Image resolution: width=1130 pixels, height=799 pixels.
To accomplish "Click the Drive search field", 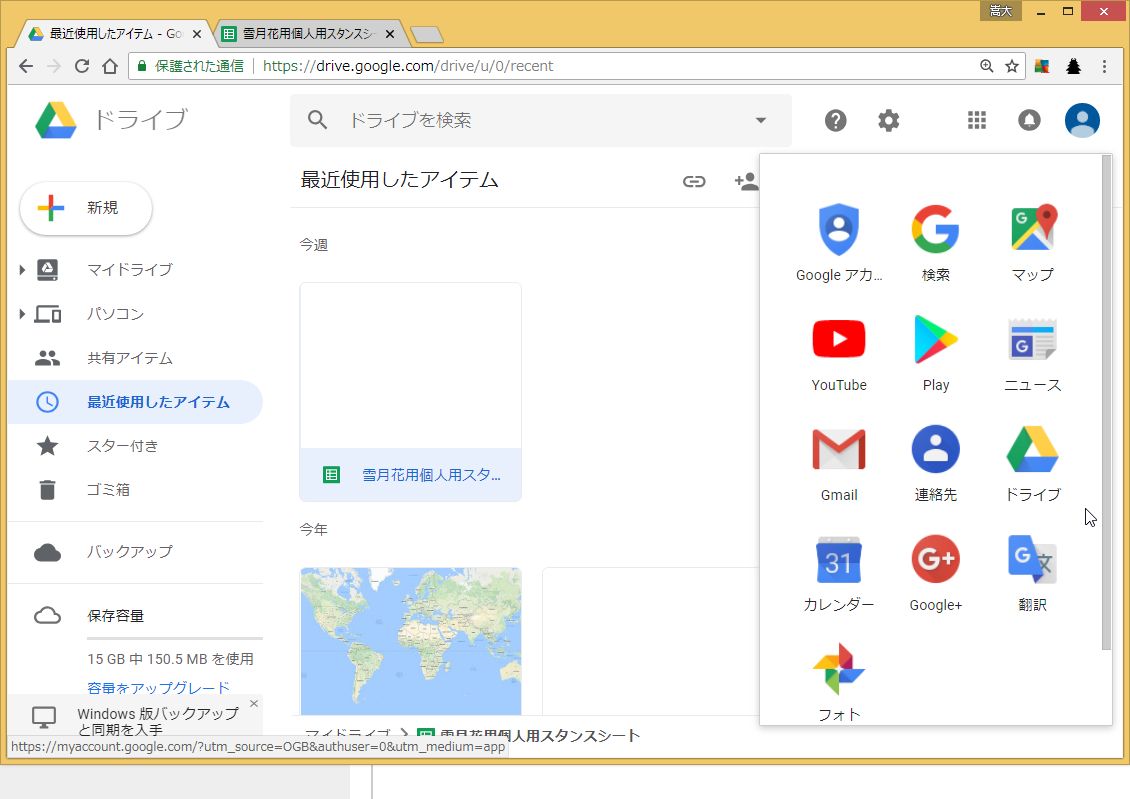I will click(x=540, y=120).
